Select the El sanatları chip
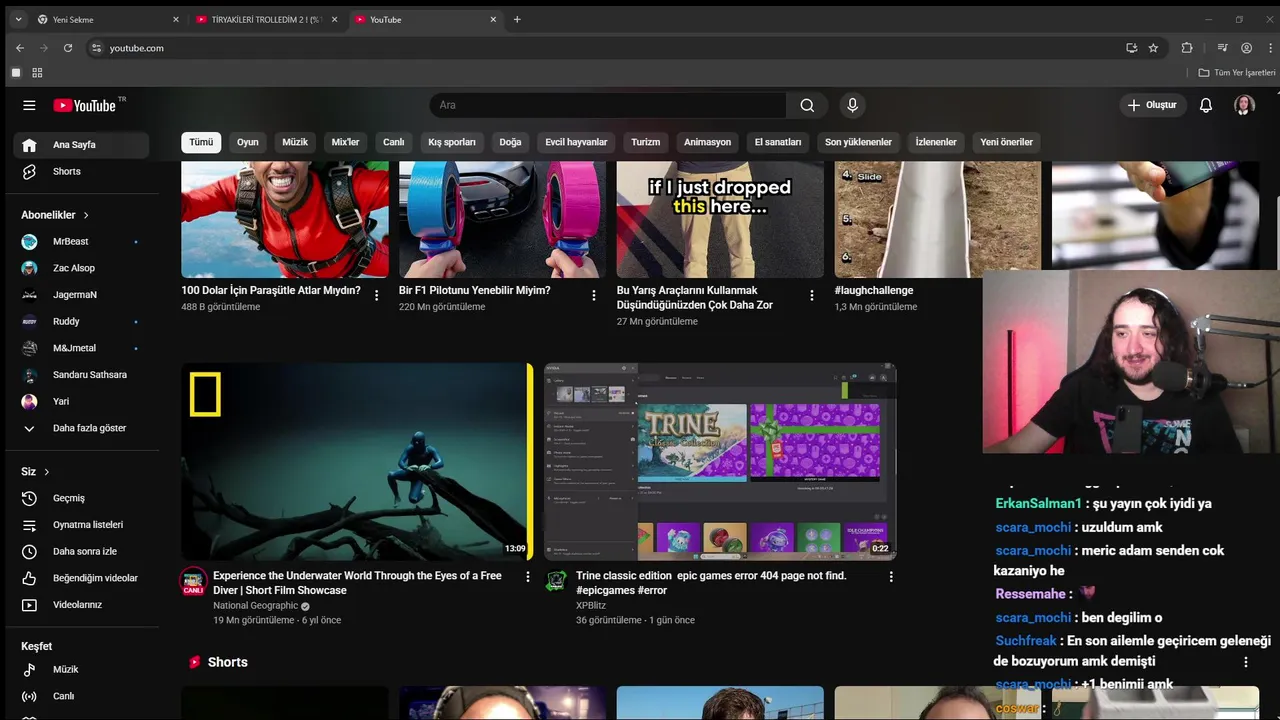The image size is (1280, 720). 778,142
